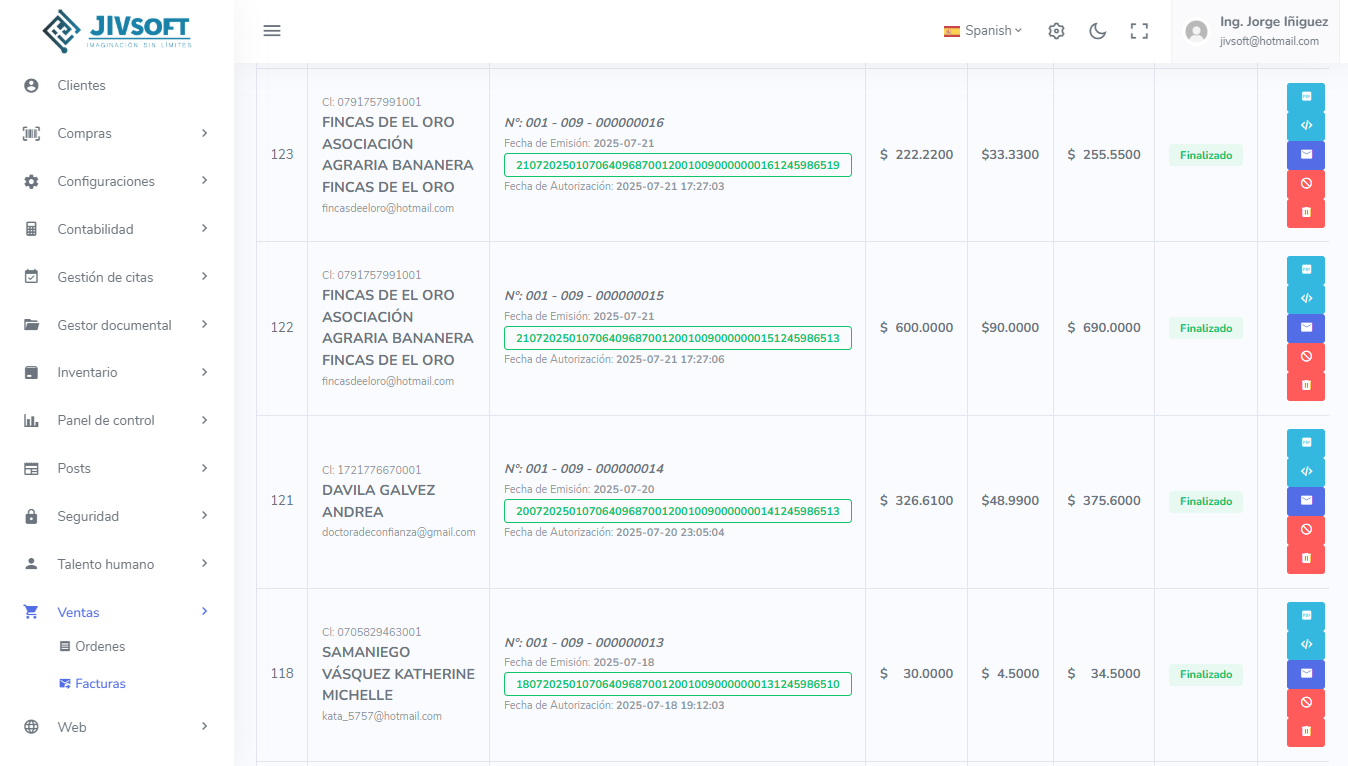Screen dimensions: 1348x766
Task: Collapse the sidebar with hamburger menu
Action: coord(272,31)
